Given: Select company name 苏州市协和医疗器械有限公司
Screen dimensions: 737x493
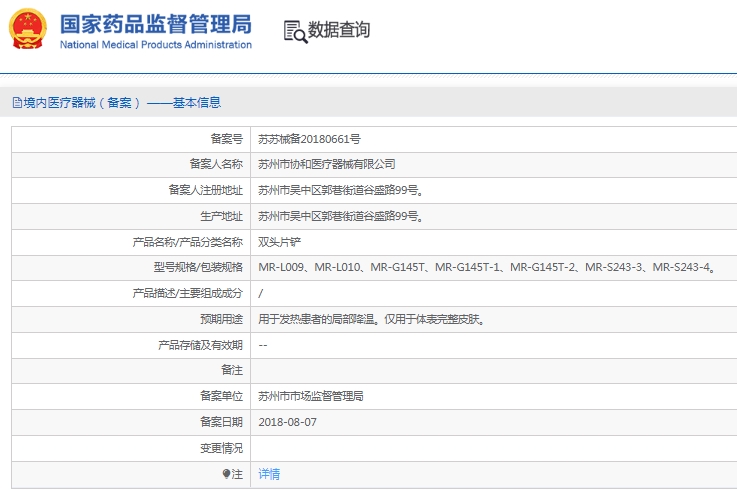Looking at the screenshot, I should tap(327, 164).
